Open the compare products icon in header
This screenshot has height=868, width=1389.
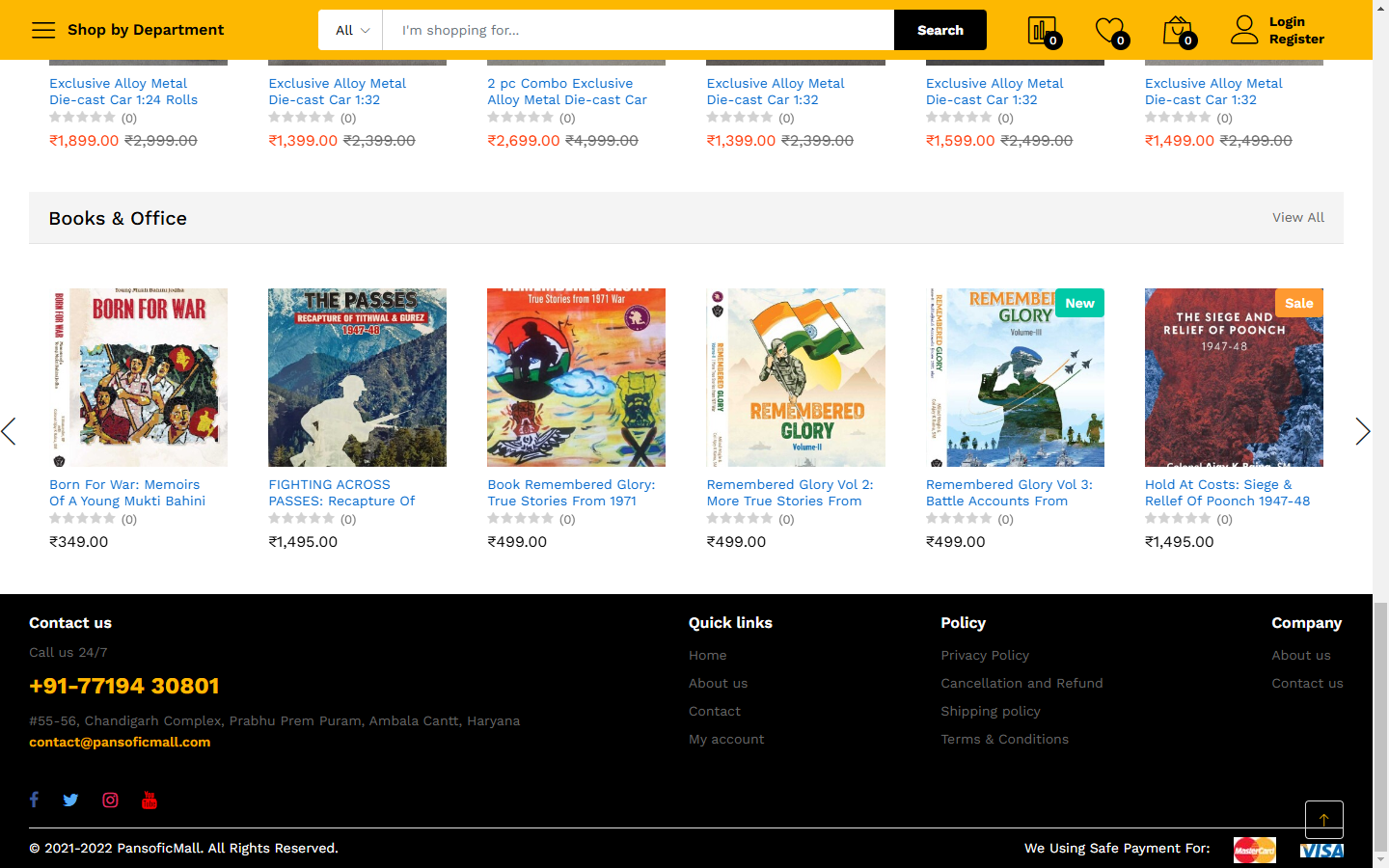click(1041, 31)
